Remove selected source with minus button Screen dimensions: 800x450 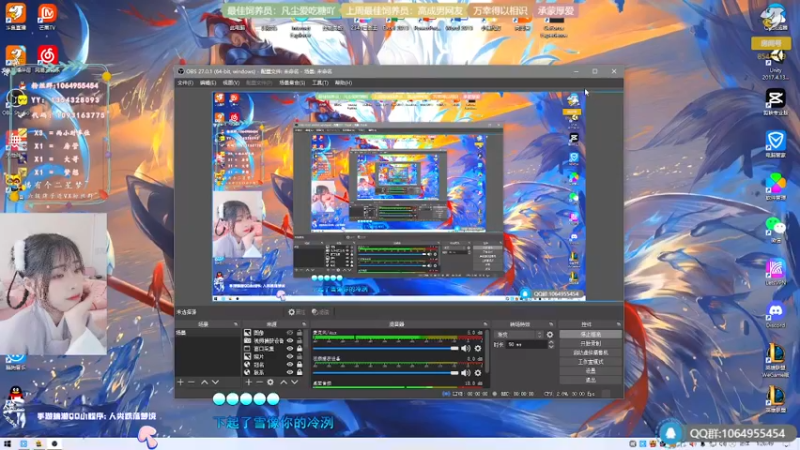pyautogui.click(x=259, y=382)
